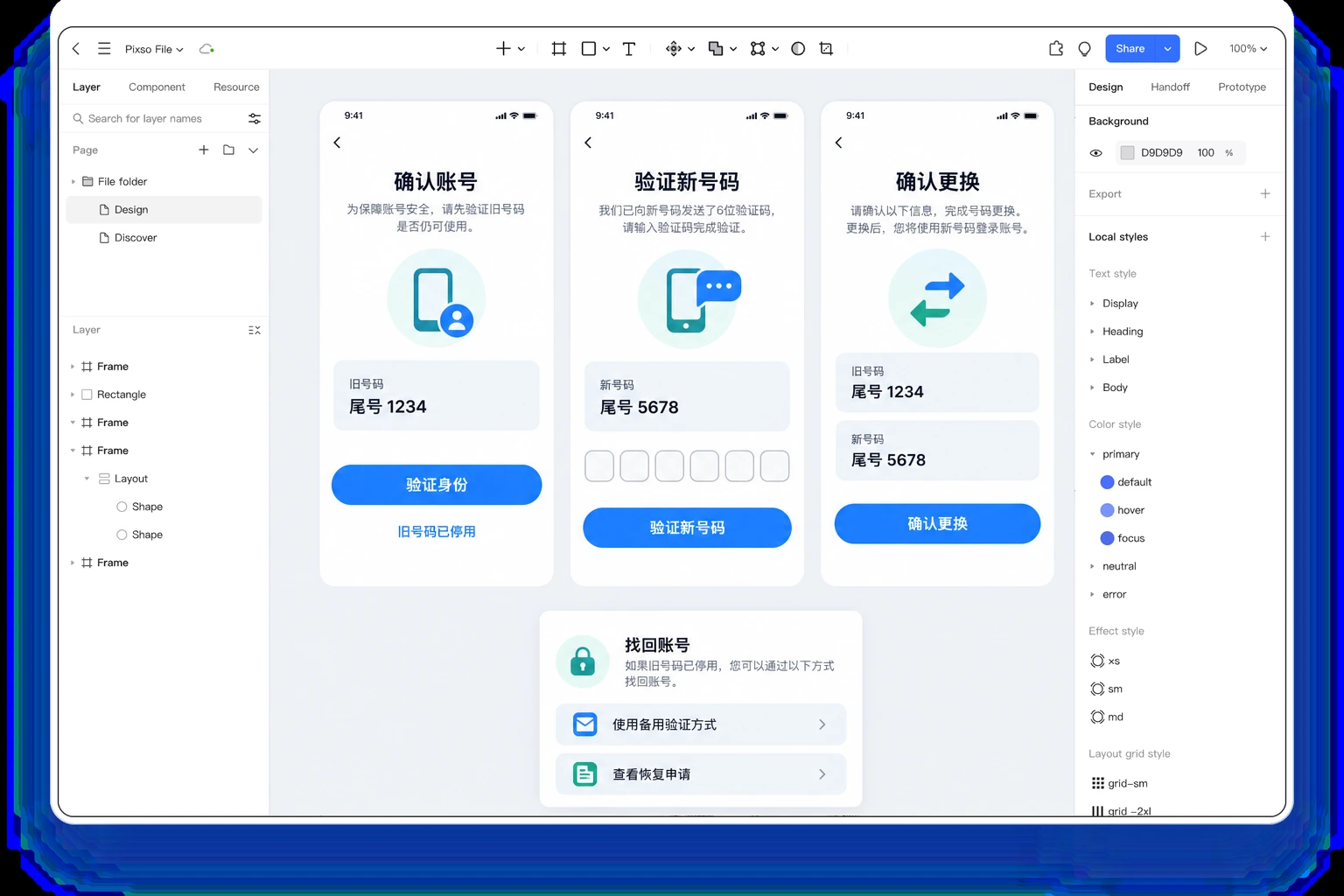The height and width of the screenshot is (896, 1344).
Task: Add a new Local style
Action: pos(1265,236)
